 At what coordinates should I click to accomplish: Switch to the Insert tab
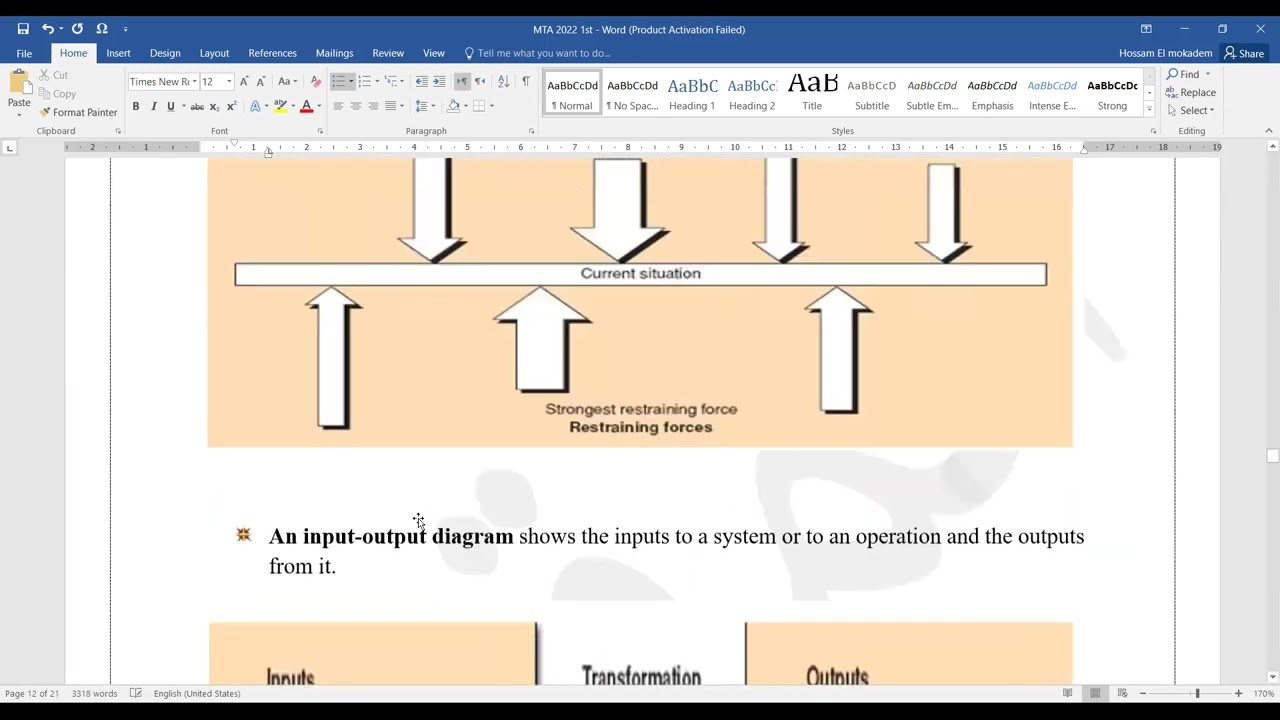[x=118, y=53]
